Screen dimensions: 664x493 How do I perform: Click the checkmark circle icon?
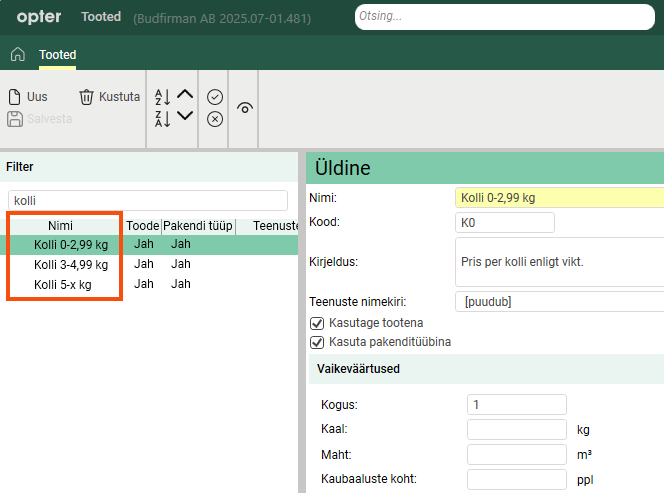[214, 97]
